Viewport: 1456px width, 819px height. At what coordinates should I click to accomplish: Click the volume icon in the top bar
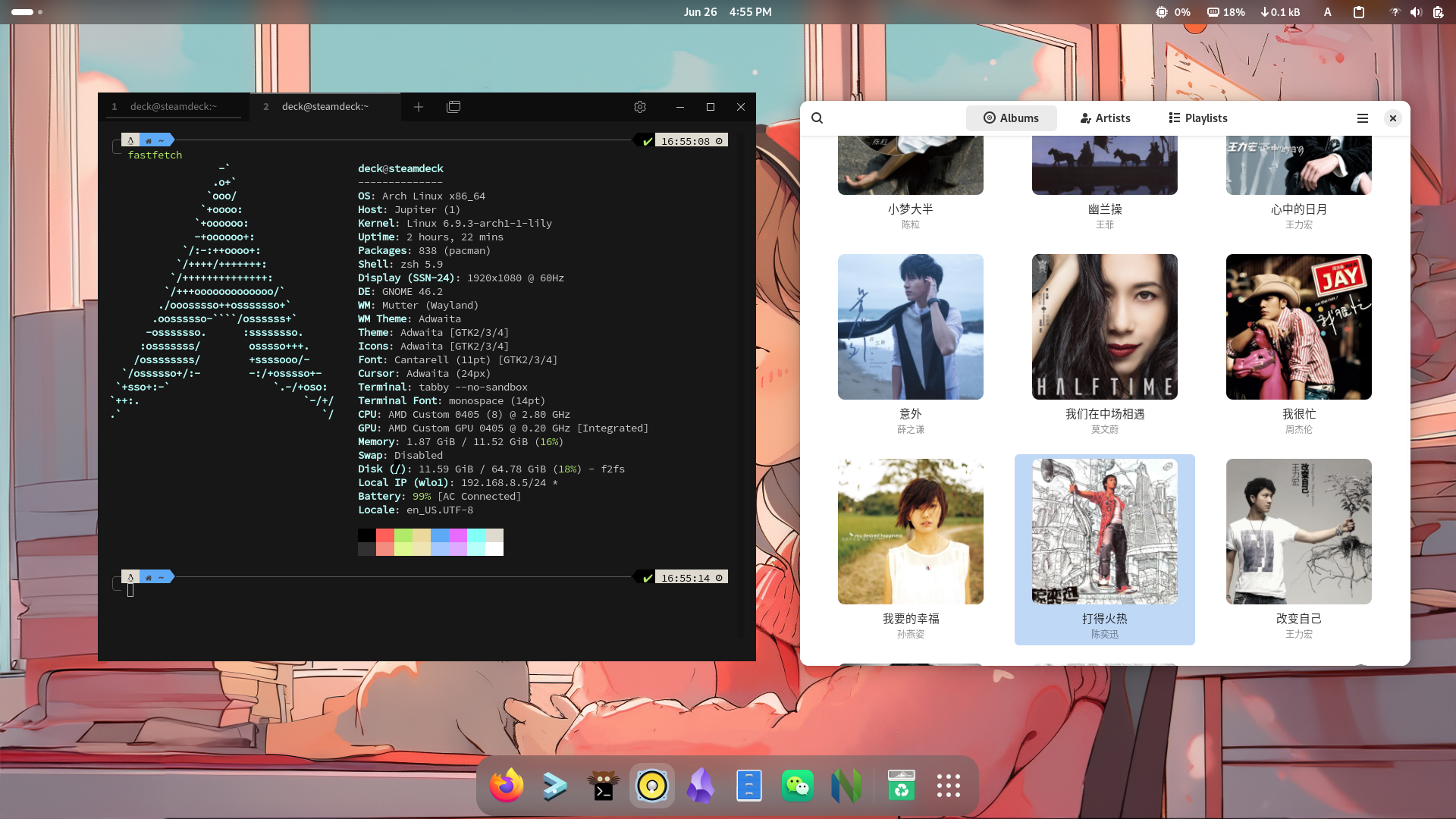click(1416, 12)
